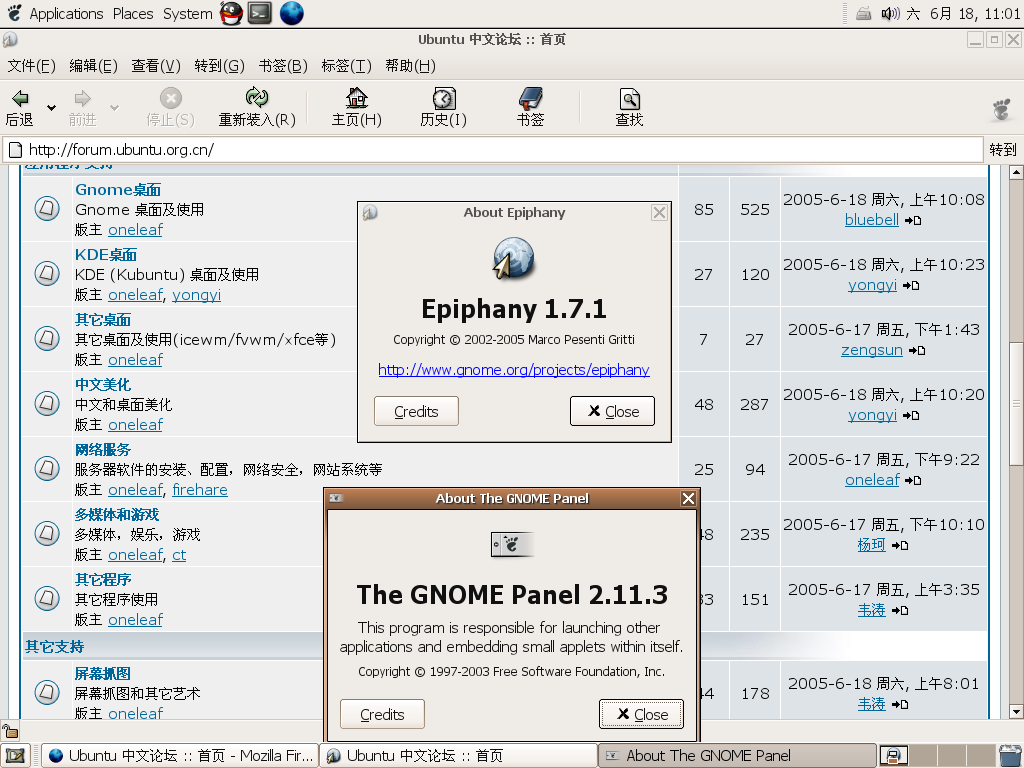Click the show desktop icon in bottom panel
This screenshot has width=1024, height=768.
[15, 756]
